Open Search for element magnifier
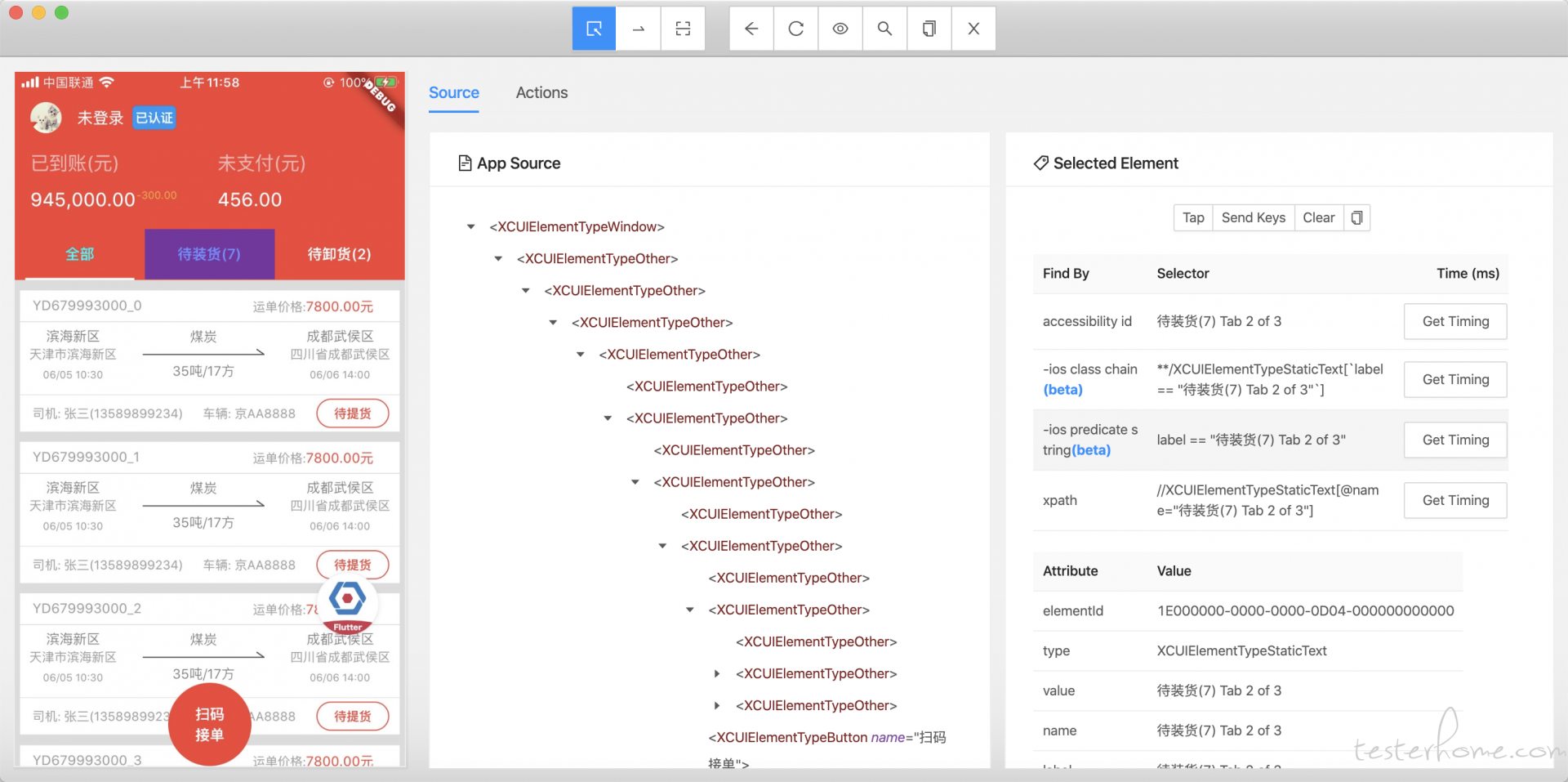 [x=884, y=29]
